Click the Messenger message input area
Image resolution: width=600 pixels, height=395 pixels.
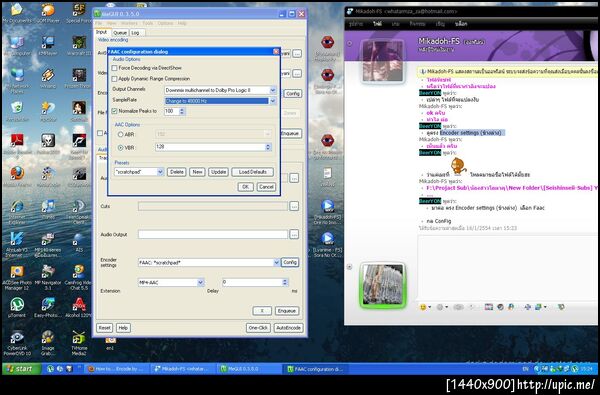tap(508, 267)
